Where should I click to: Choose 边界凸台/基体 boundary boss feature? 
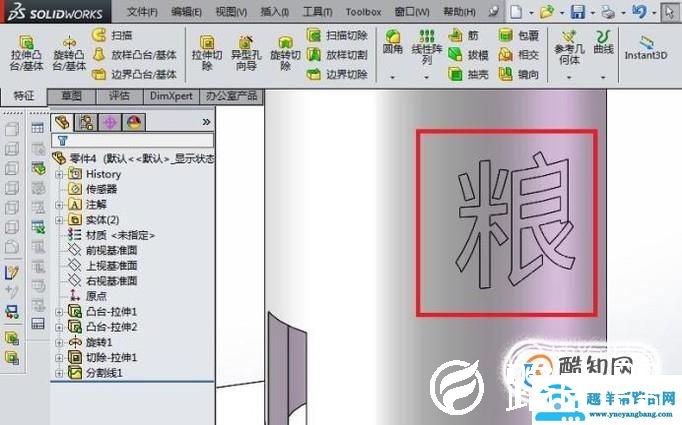click(134, 74)
